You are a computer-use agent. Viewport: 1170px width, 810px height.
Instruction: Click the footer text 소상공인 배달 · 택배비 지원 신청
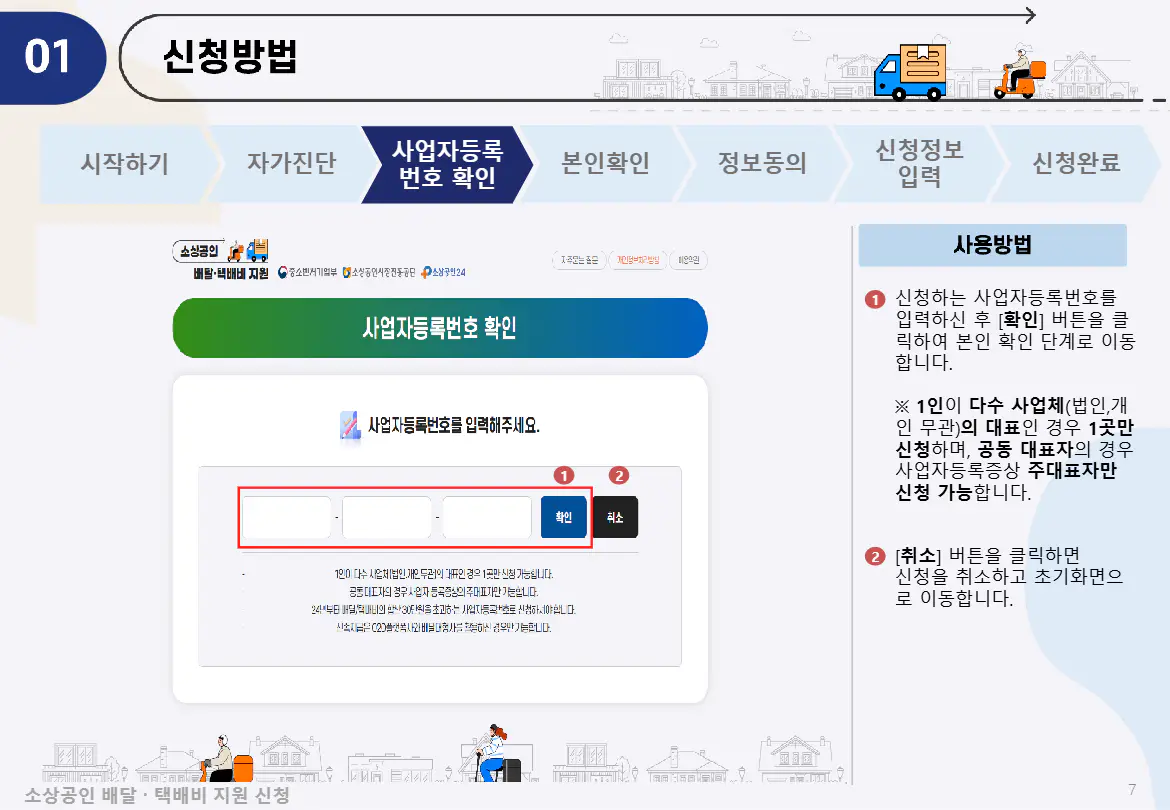[x=157, y=795]
